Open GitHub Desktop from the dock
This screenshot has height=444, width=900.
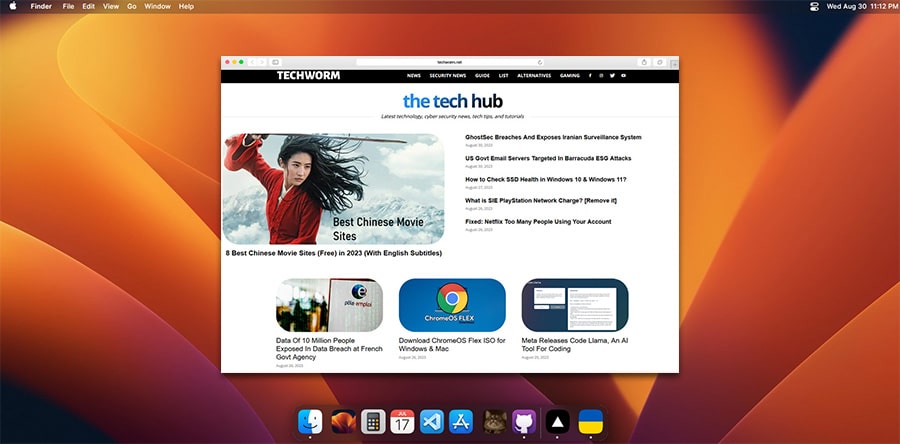(523, 422)
